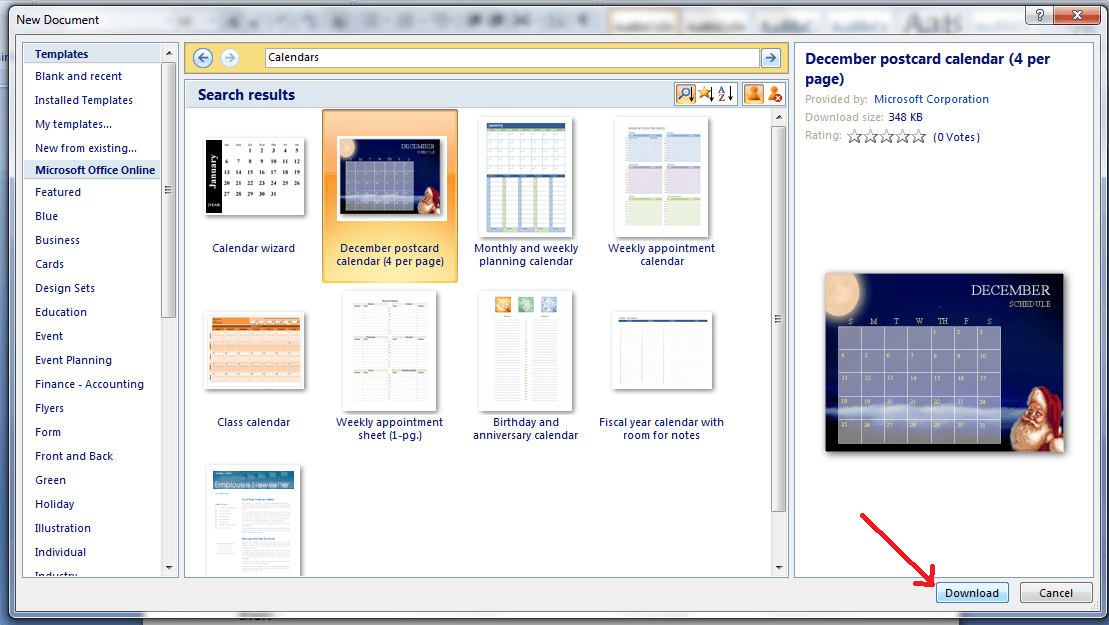1109x625 pixels.
Task: Download the December postcard calendar
Action: (x=971, y=592)
